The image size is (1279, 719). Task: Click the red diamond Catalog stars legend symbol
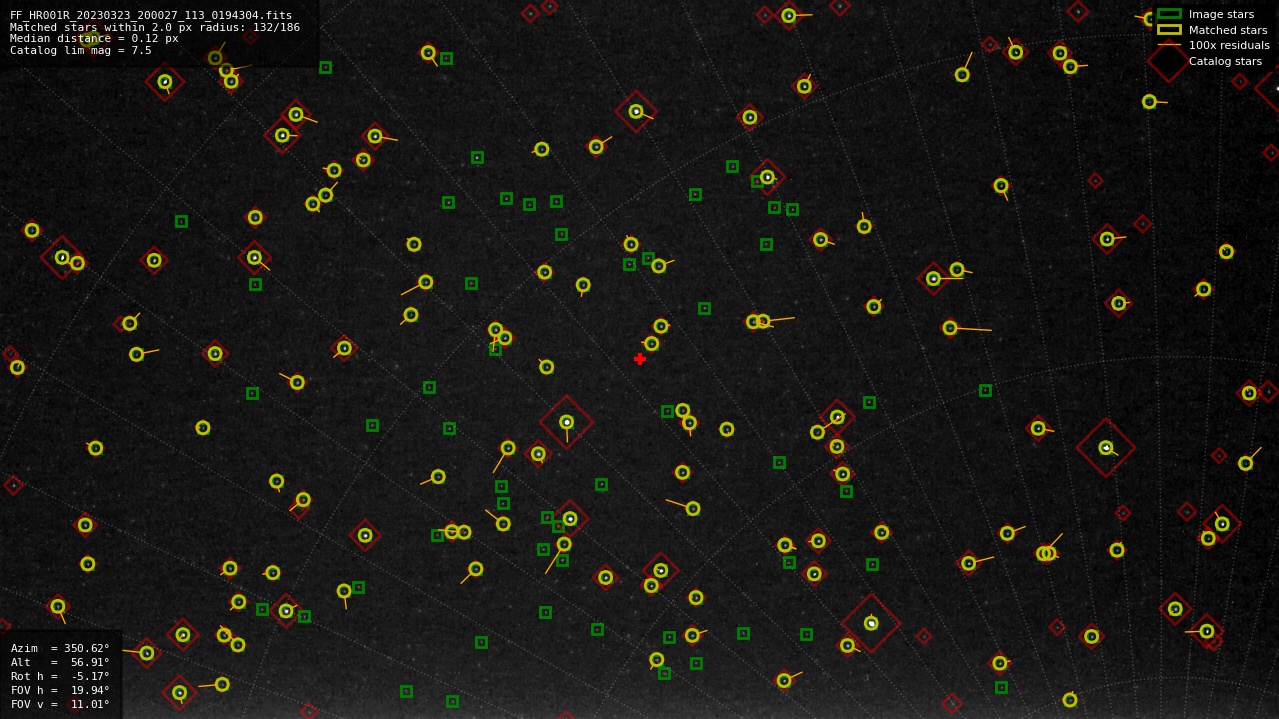click(1169, 61)
